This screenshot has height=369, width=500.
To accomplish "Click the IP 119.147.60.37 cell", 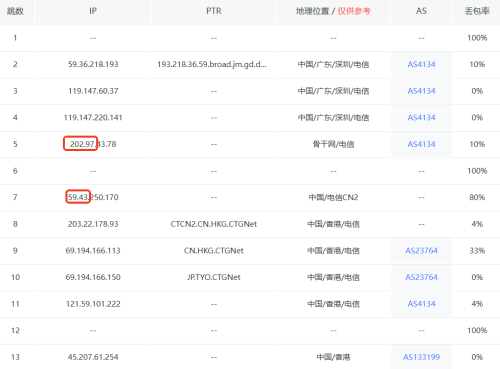I will (93, 91).
